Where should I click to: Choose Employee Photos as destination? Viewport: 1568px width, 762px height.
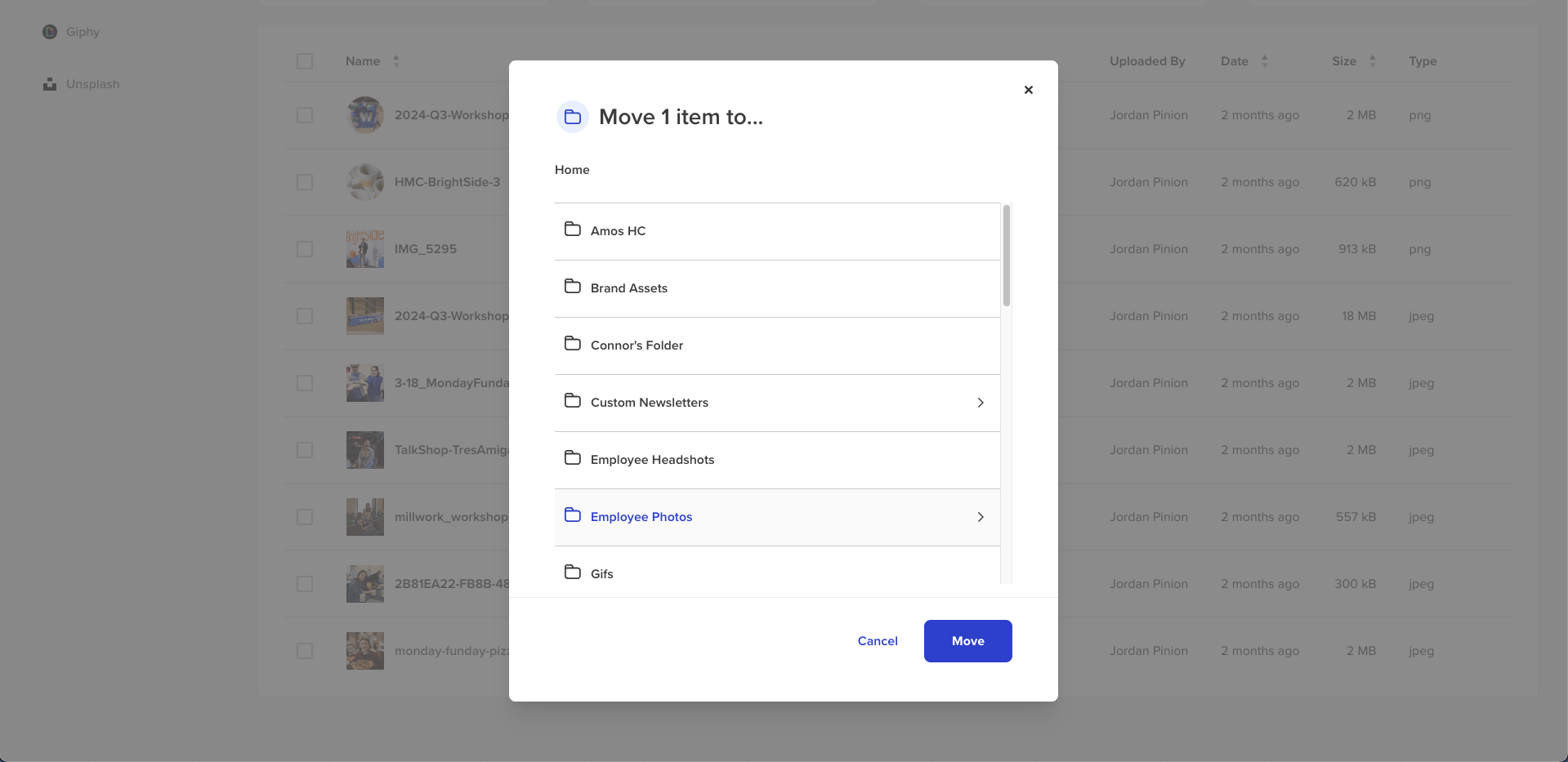[x=777, y=517]
